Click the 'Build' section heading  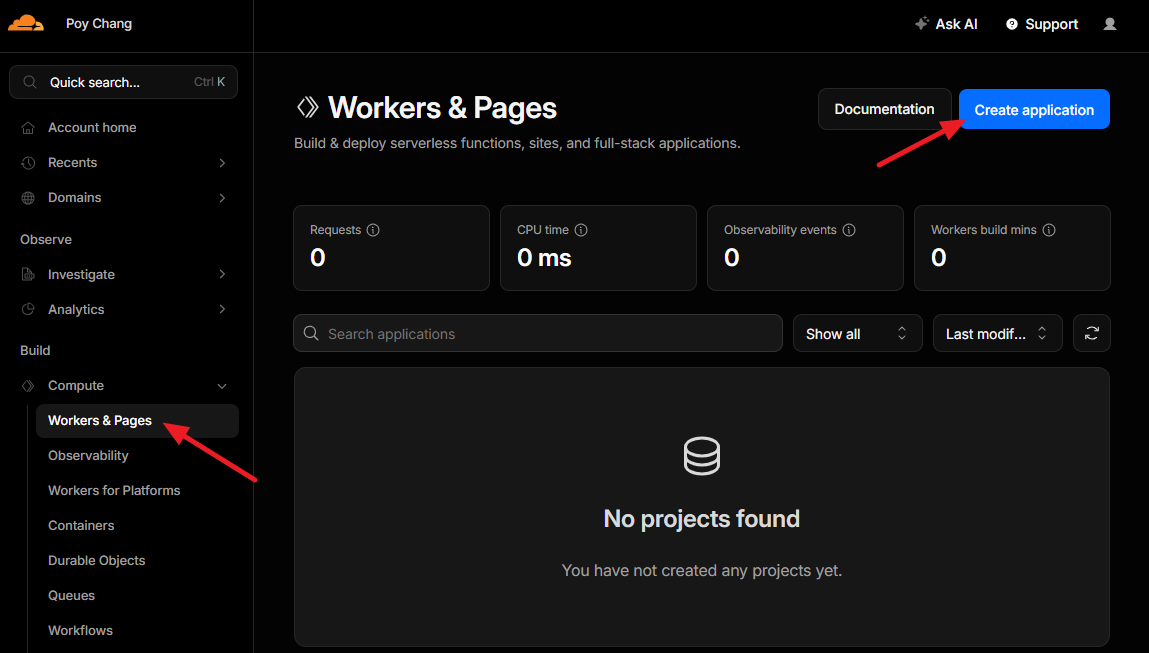pyautogui.click(x=35, y=350)
